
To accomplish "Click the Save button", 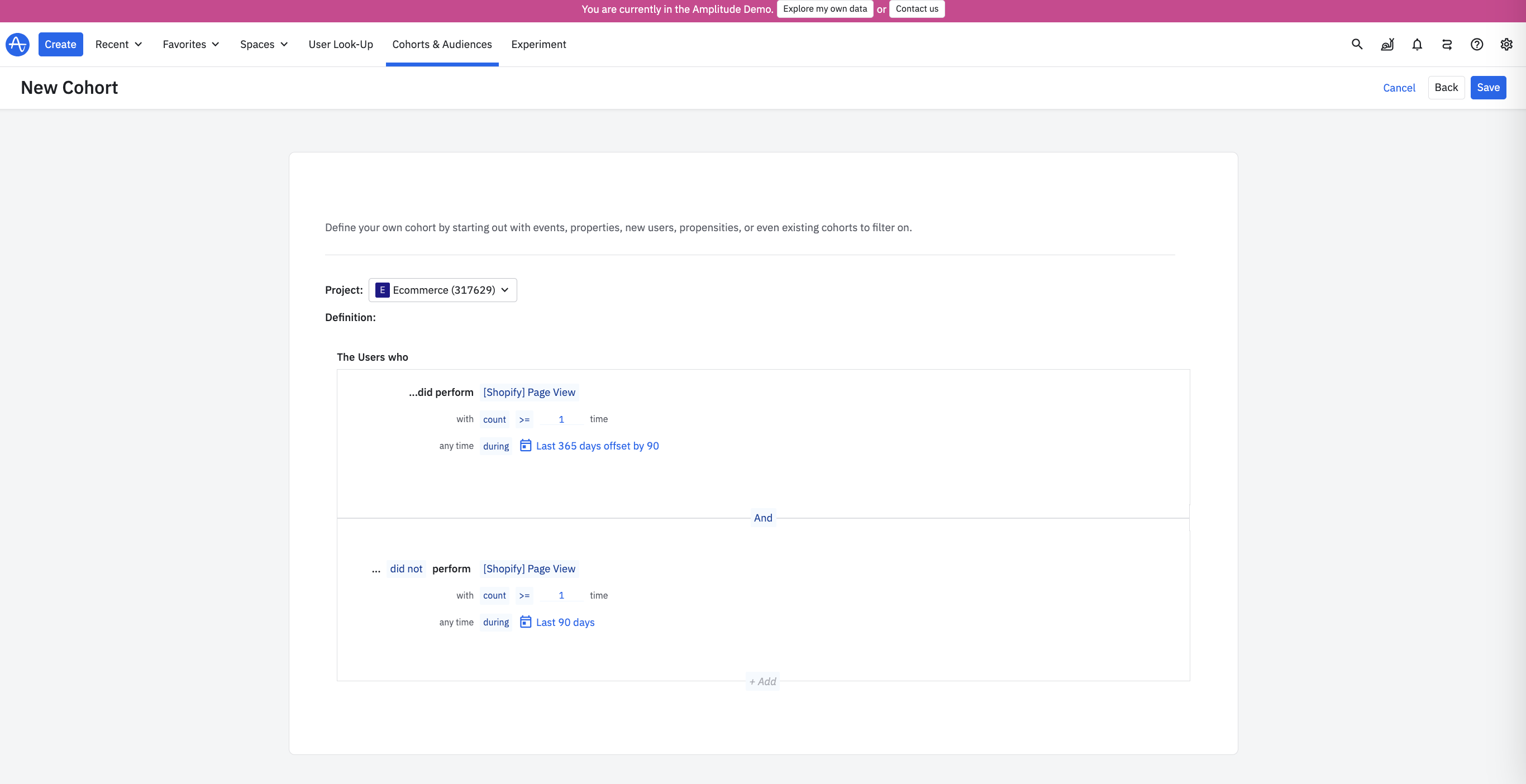I will (1488, 88).
